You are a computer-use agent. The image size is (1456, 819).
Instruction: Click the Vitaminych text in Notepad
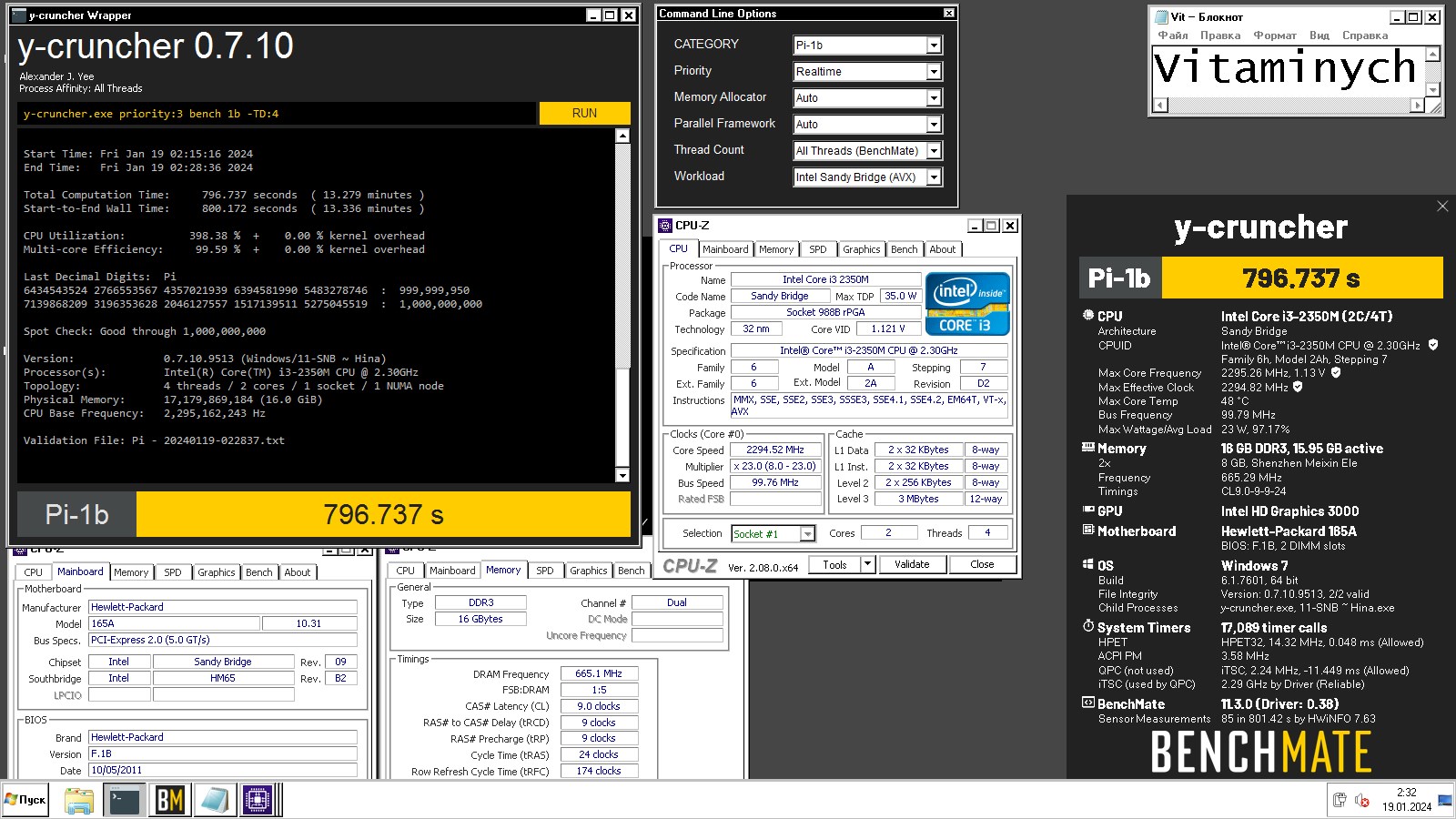1285,68
